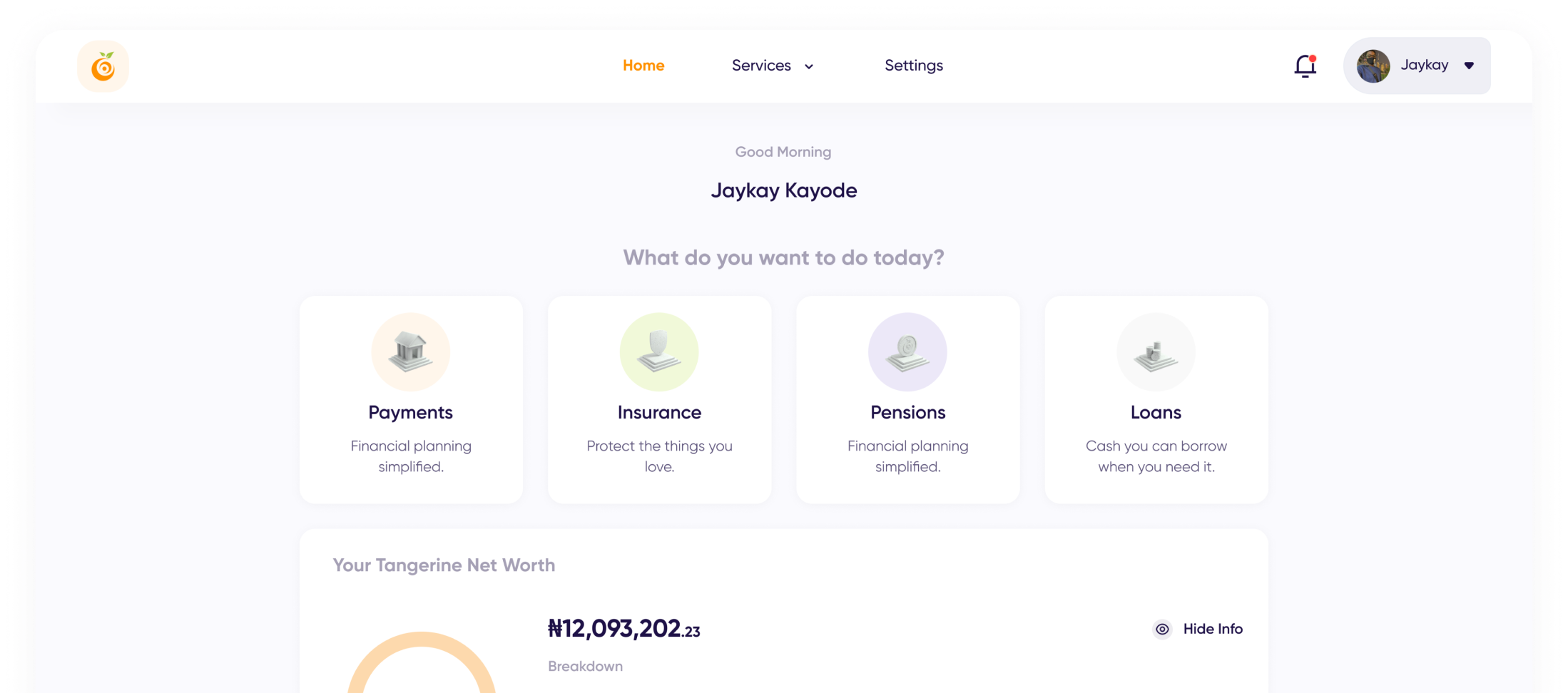This screenshot has height=693, width=1568.
Task: Click the Pensions coin icon
Action: click(907, 351)
